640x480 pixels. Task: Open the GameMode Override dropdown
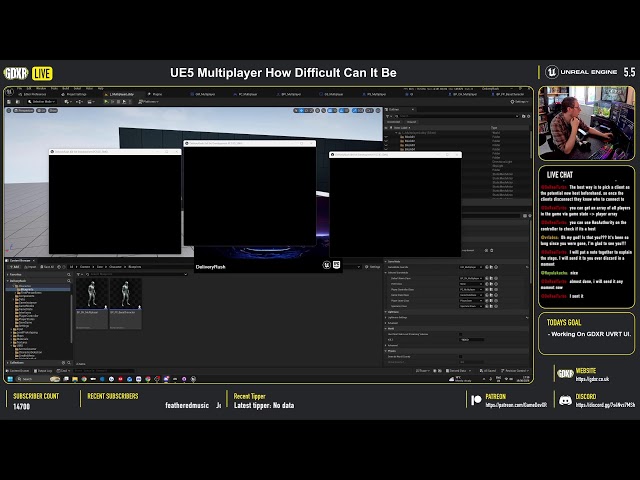click(471, 267)
